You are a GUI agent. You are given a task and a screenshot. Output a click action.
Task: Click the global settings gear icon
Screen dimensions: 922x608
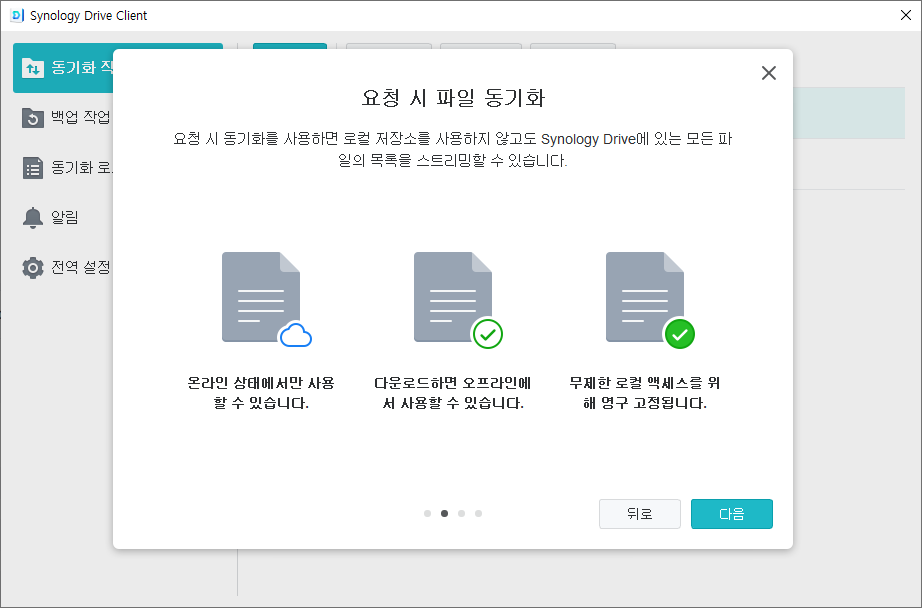click(33, 268)
